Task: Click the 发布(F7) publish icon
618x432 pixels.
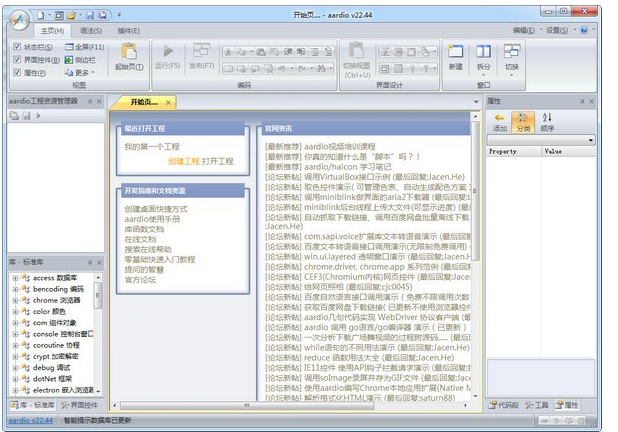Action: (201, 50)
